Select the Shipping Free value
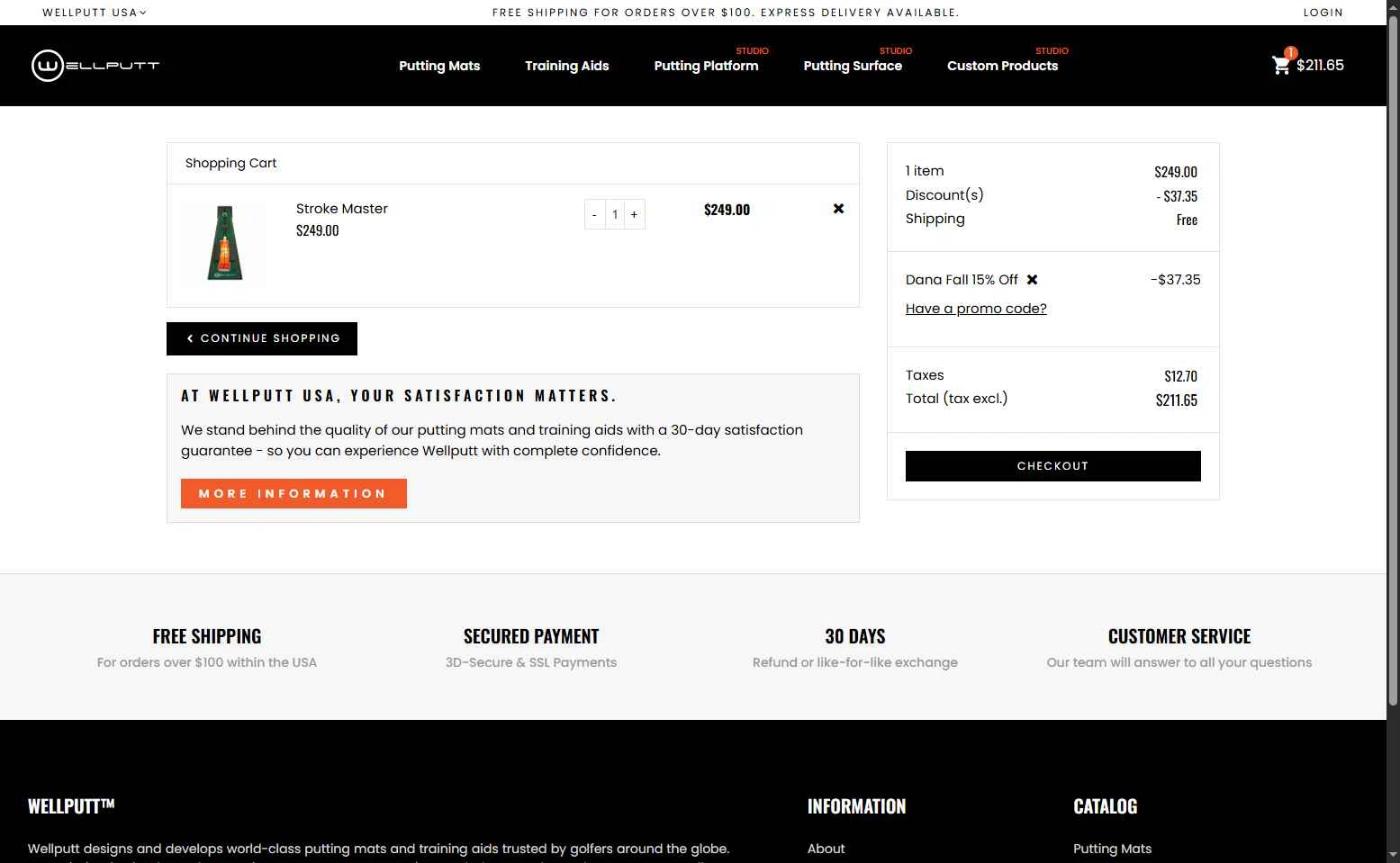 1187,220
